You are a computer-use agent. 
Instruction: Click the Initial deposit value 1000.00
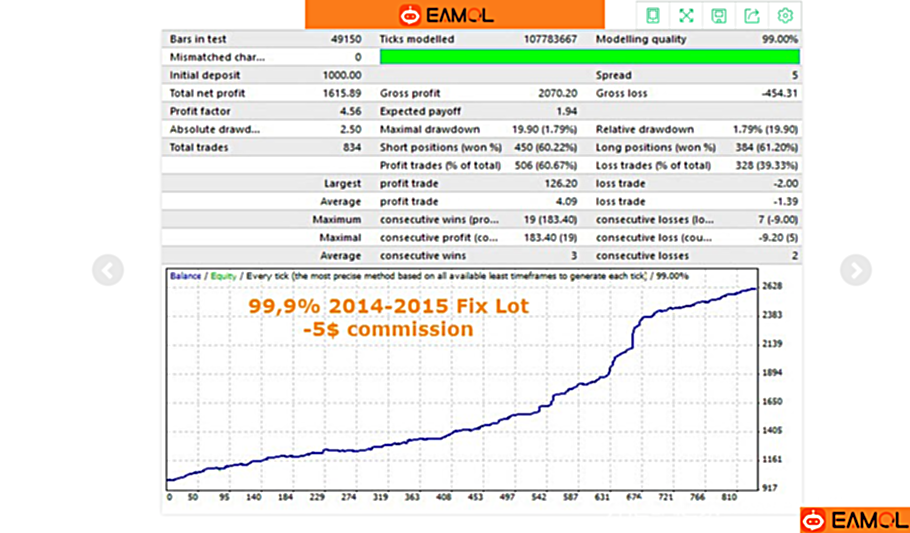(x=341, y=75)
